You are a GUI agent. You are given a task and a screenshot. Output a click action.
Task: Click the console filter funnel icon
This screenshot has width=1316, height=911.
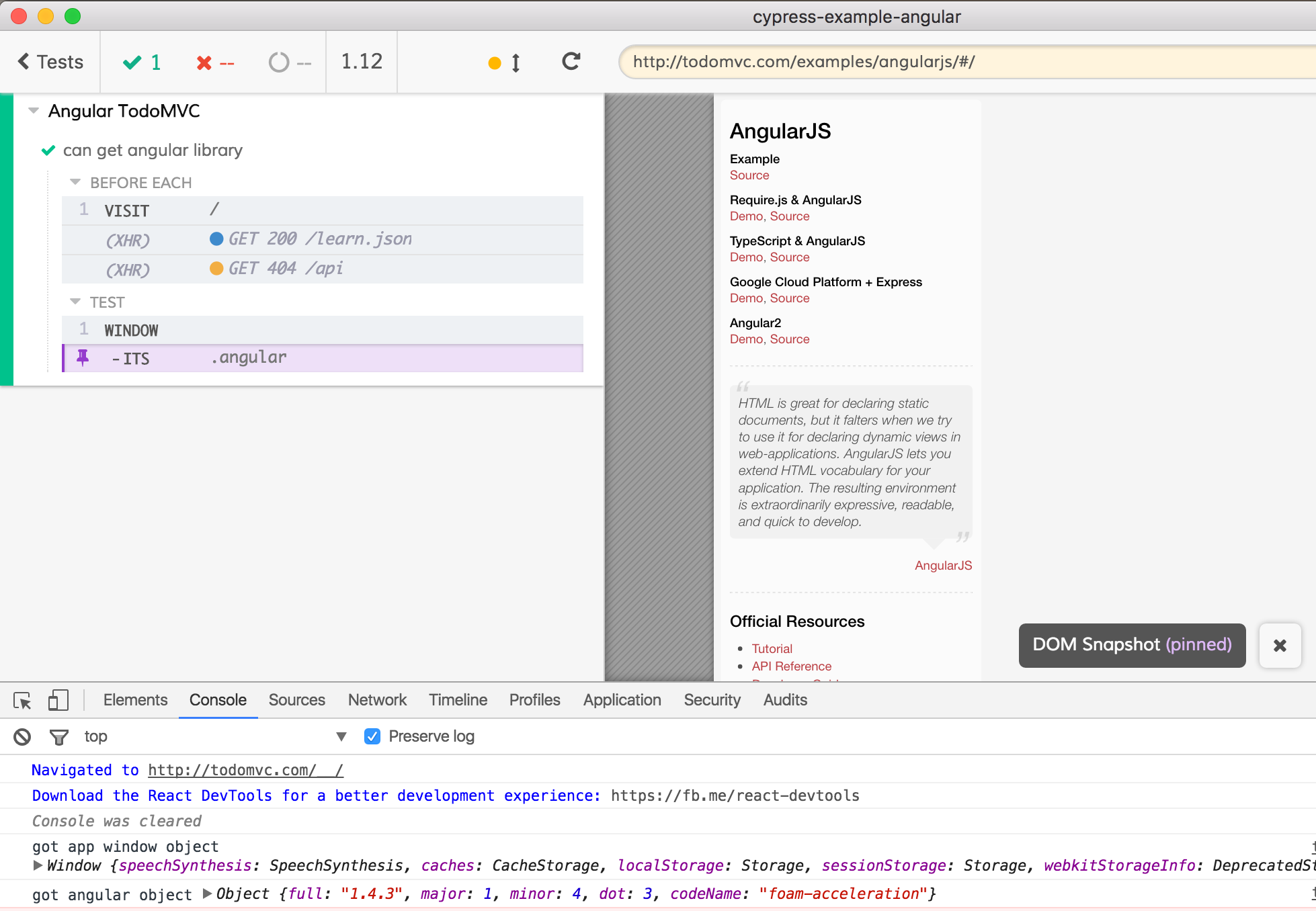[x=58, y=737]
